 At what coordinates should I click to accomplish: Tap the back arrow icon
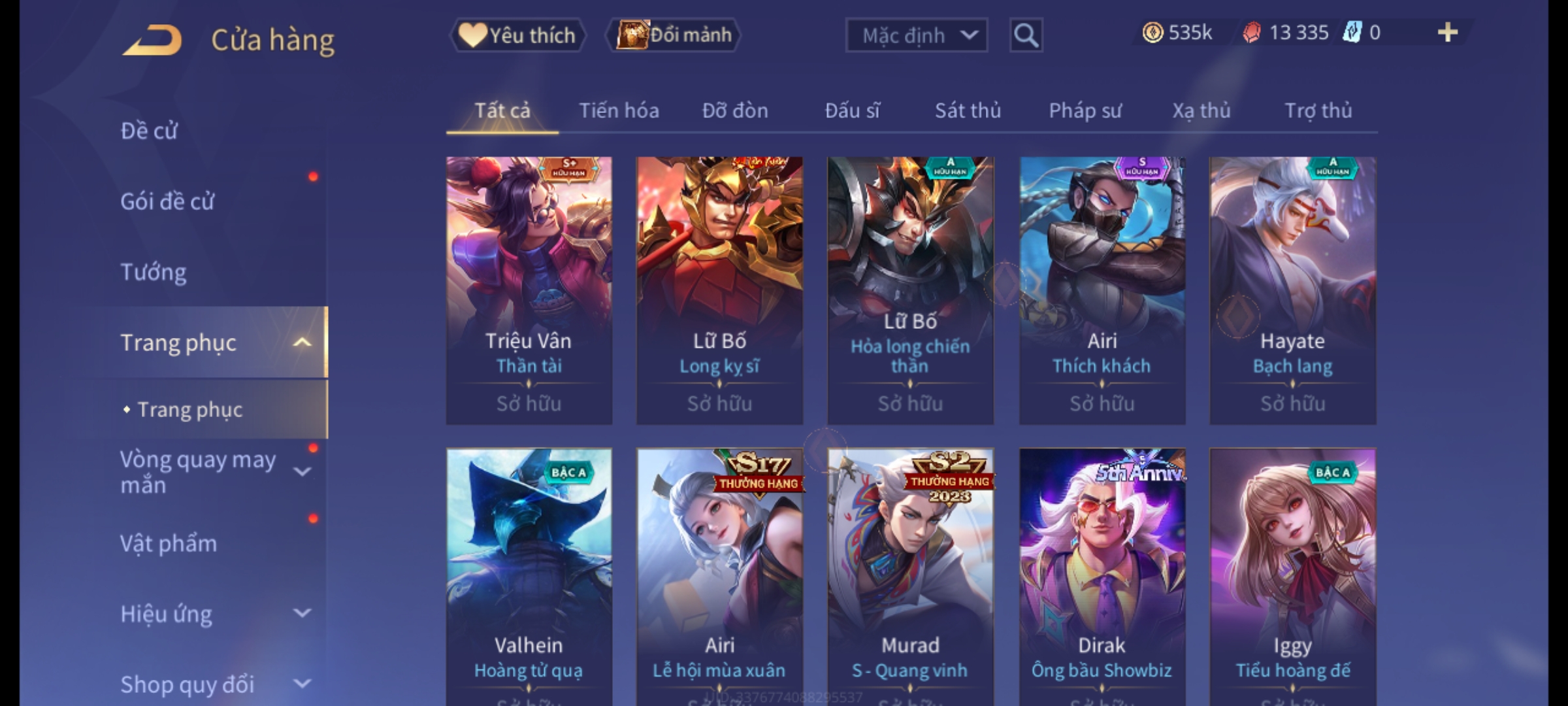coord(152,40)
